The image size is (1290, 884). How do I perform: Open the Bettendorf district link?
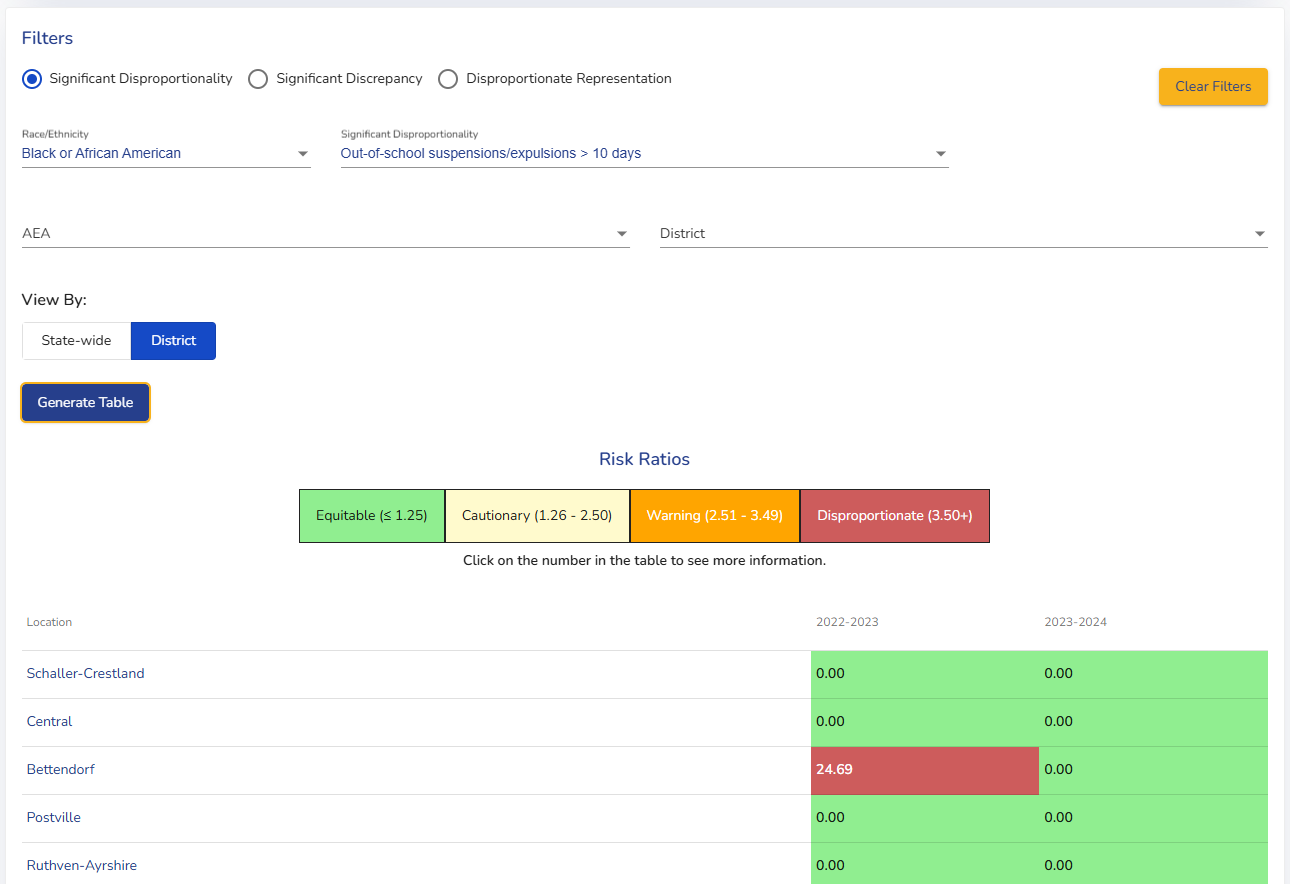click(x=61, y=770)
